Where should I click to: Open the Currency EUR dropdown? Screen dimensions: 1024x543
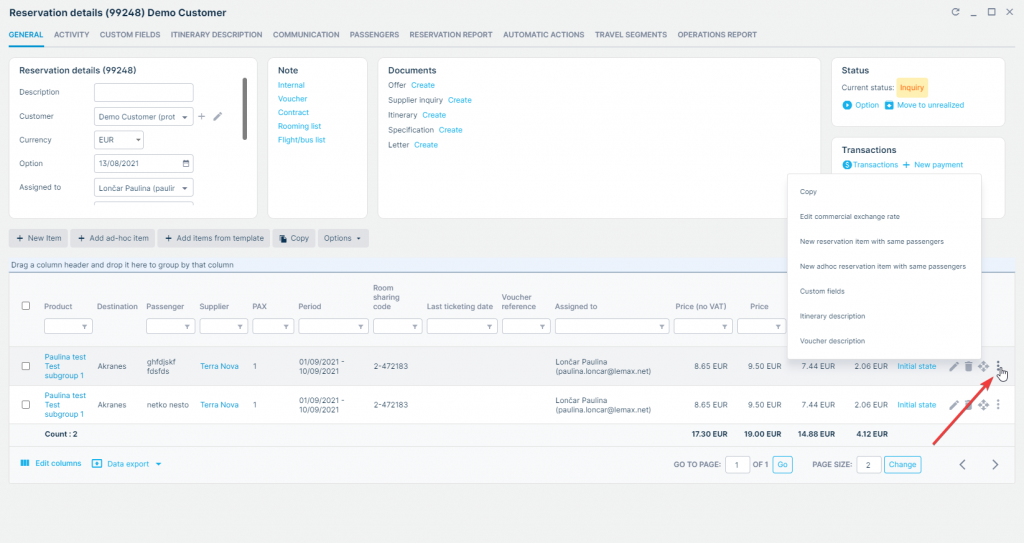138,140
